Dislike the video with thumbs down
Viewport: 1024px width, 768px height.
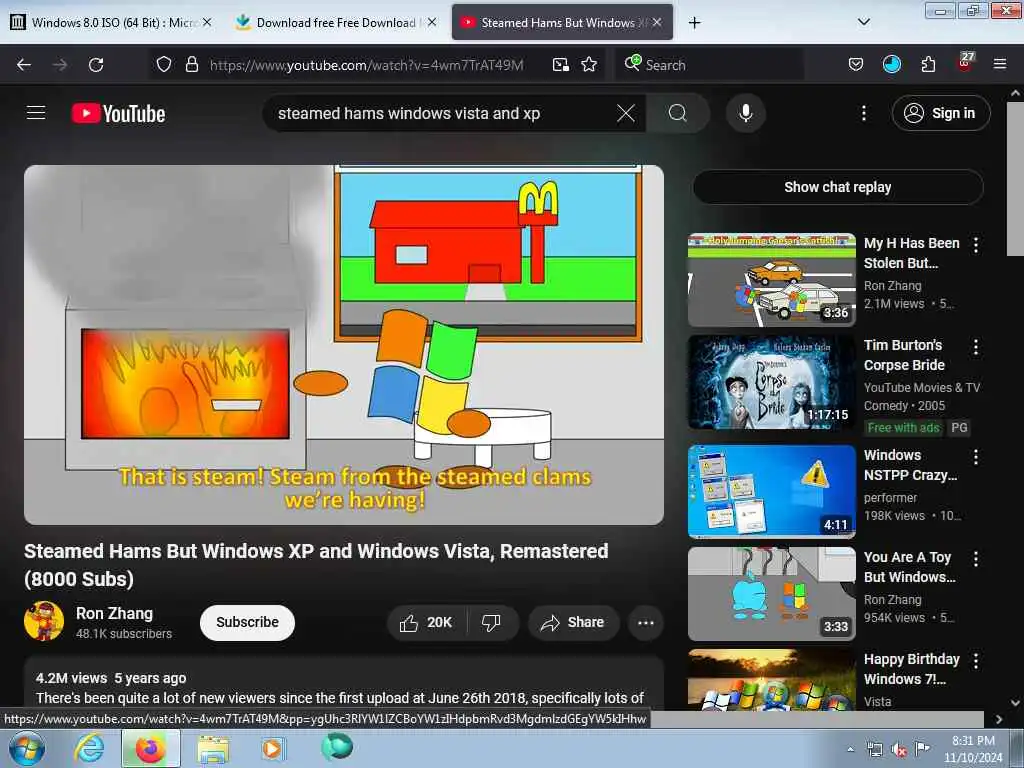coord(492,622)
